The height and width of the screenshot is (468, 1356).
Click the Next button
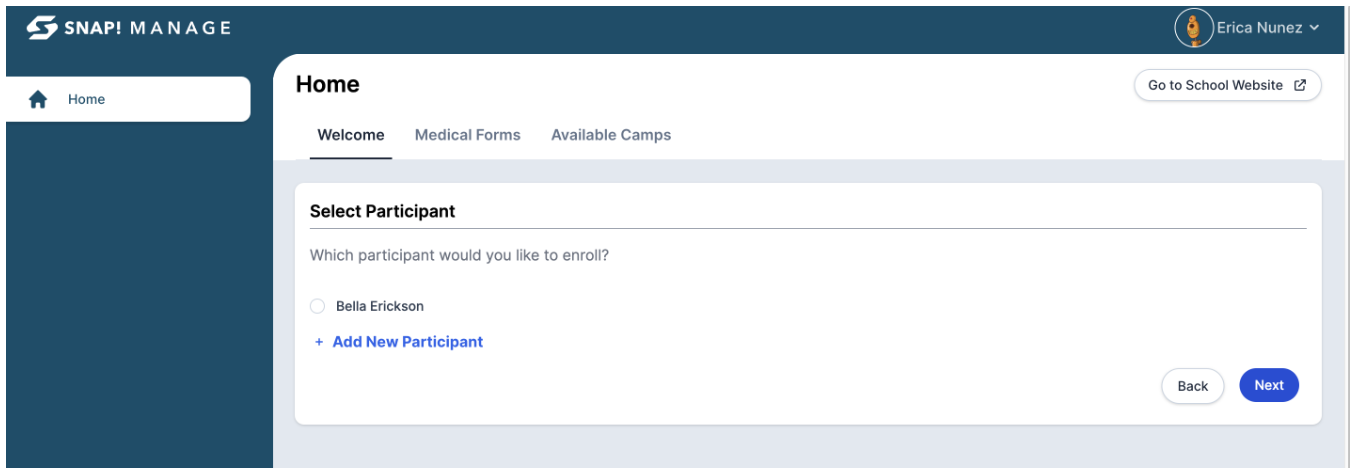point(1269,385)
